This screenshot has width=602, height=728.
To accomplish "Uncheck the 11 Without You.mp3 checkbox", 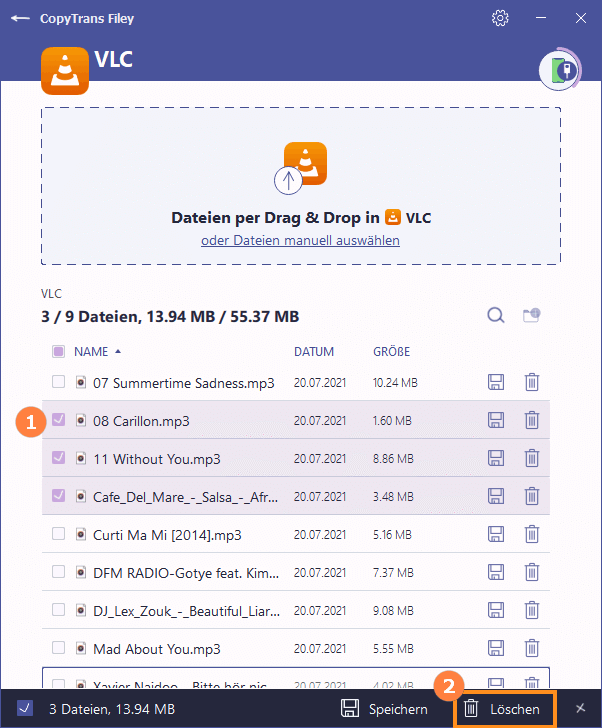I will point(58,458).
